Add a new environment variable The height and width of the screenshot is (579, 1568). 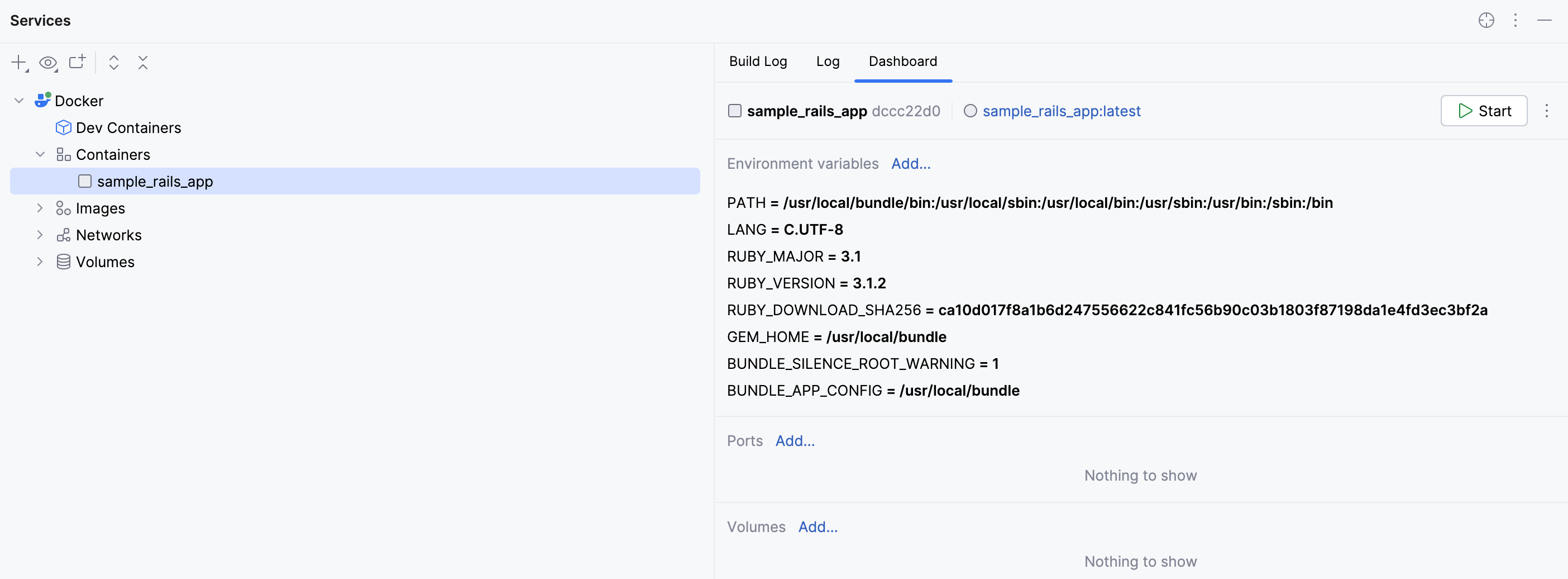[911, 163]
